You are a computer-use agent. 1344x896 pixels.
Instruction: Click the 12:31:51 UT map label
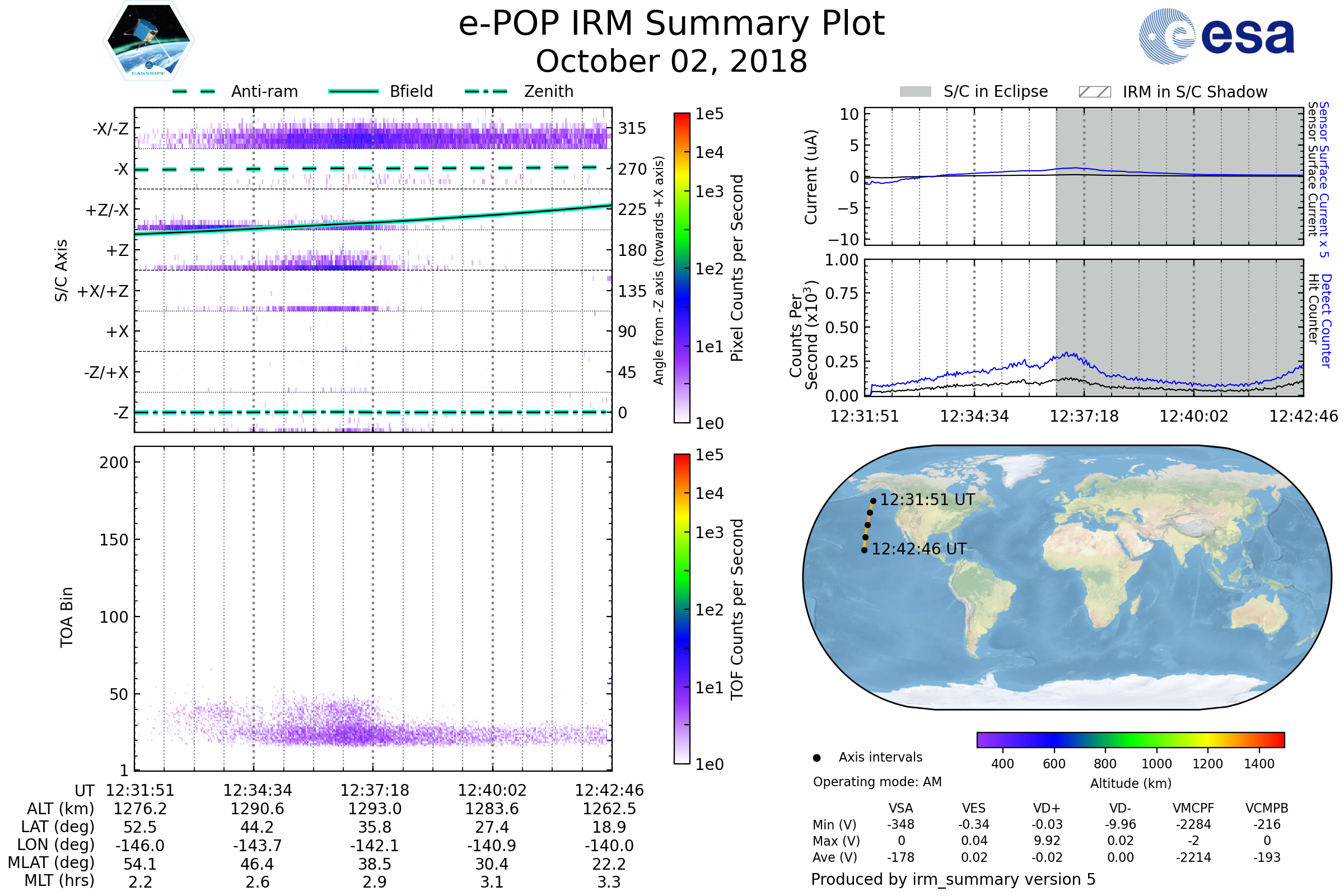tap(927, 500)
